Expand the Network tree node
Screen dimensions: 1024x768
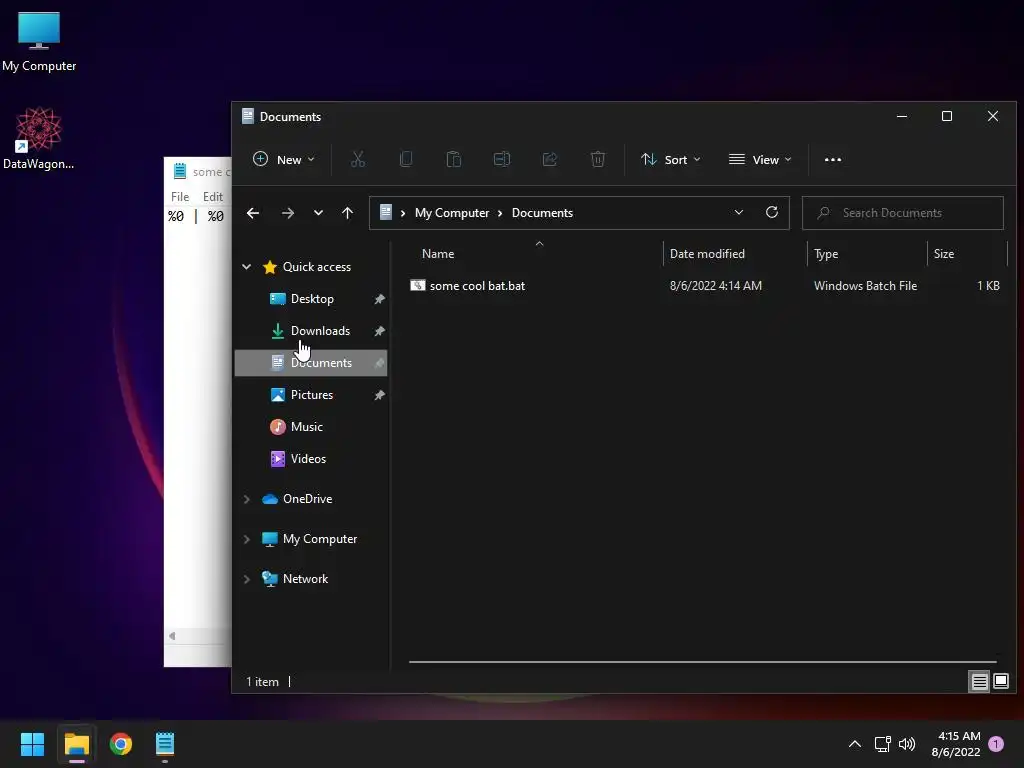[246, 579]
